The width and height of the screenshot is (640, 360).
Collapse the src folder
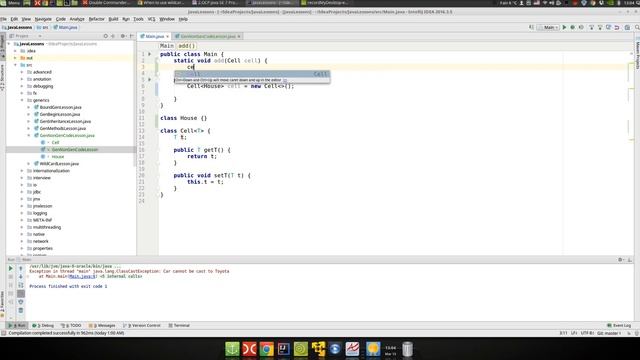16,65
